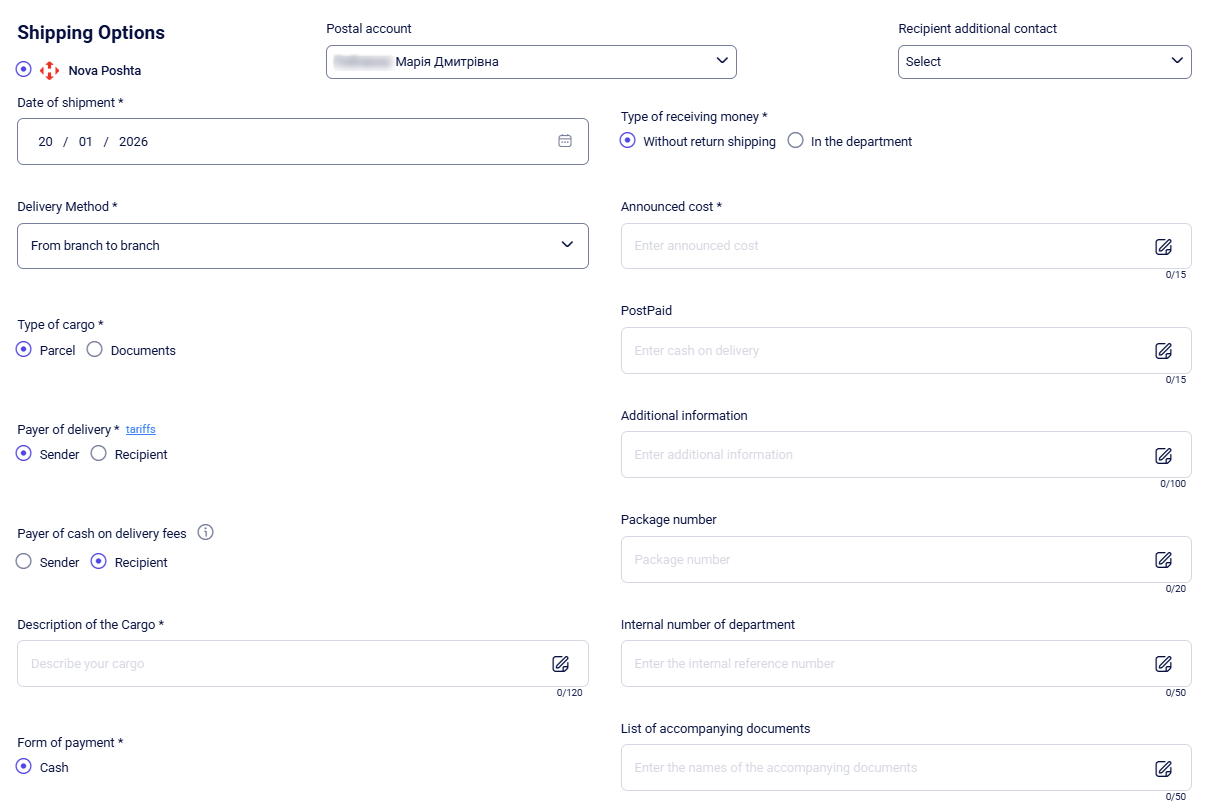
Task: Select the Nova Poshta shipping option
Action: 24,70
